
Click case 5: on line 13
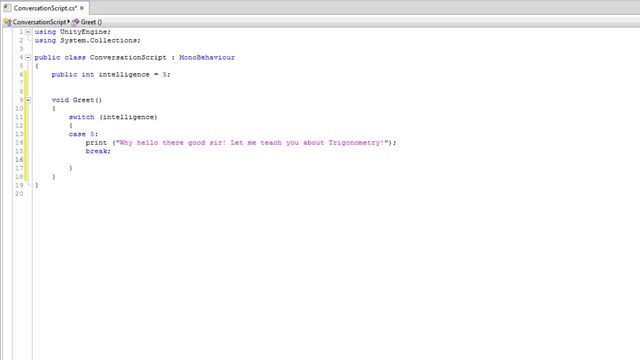pyautogui.click(x=84, y=134)
